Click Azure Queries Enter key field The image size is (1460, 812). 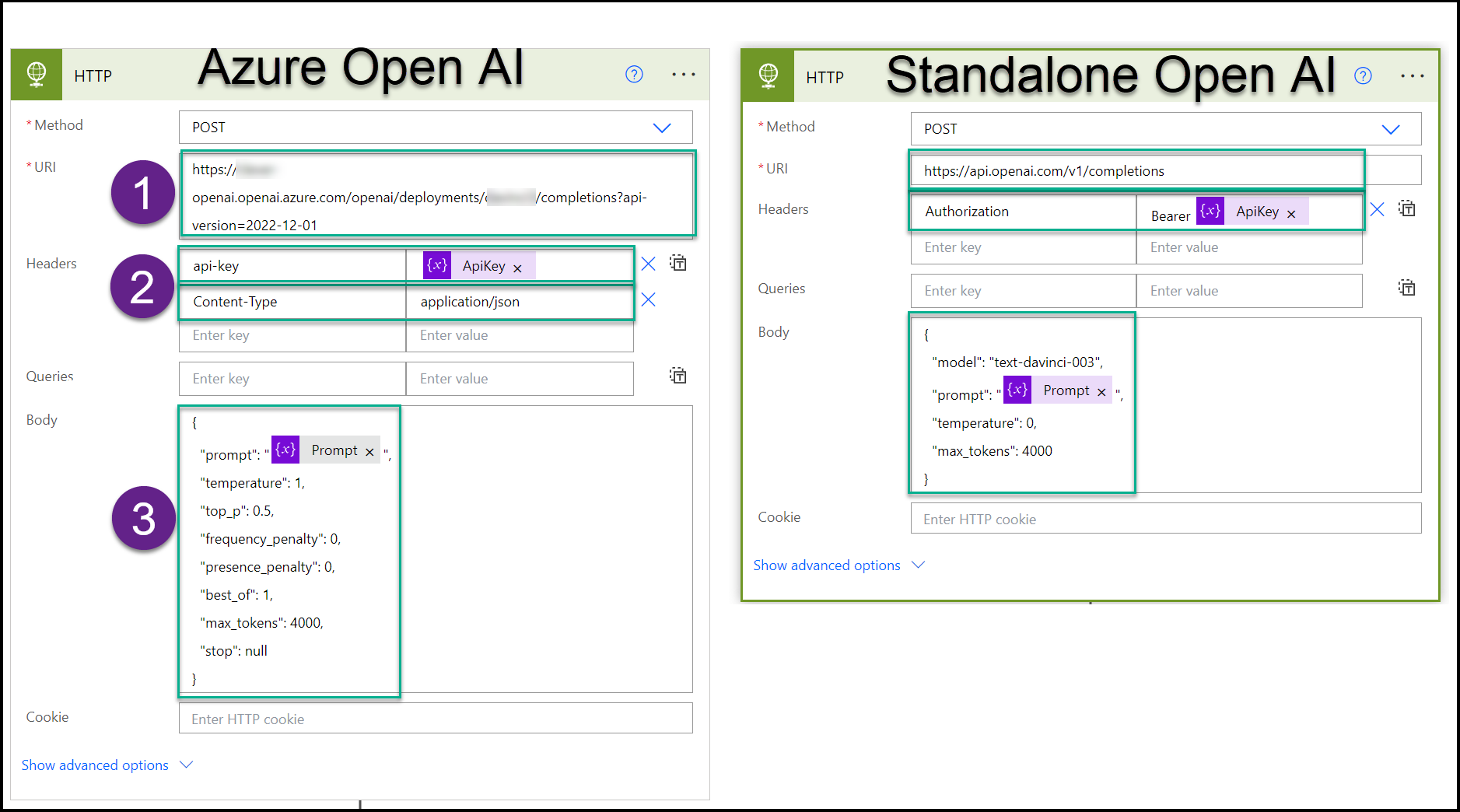click(292, 379)
